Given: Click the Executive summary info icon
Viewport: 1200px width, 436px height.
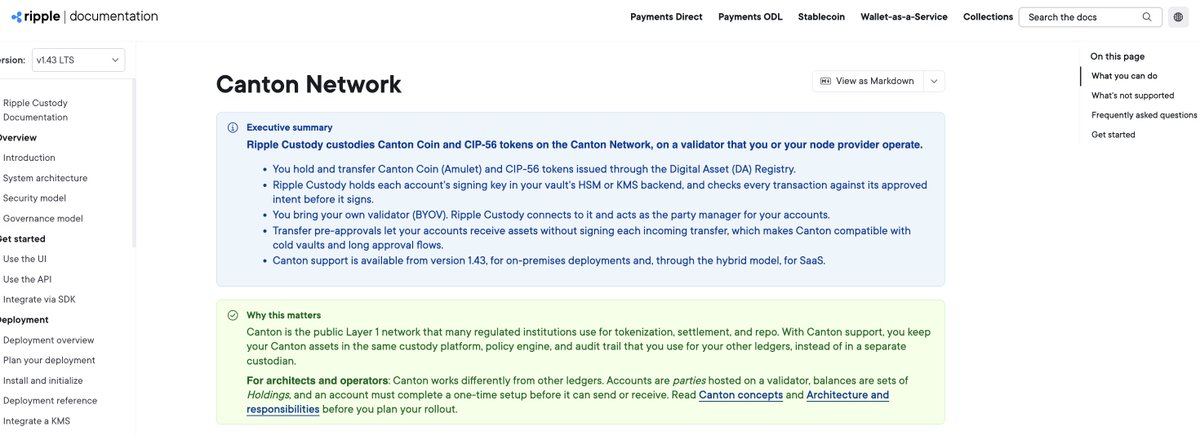Looking at the screenshot, I should tap(232, 128).
